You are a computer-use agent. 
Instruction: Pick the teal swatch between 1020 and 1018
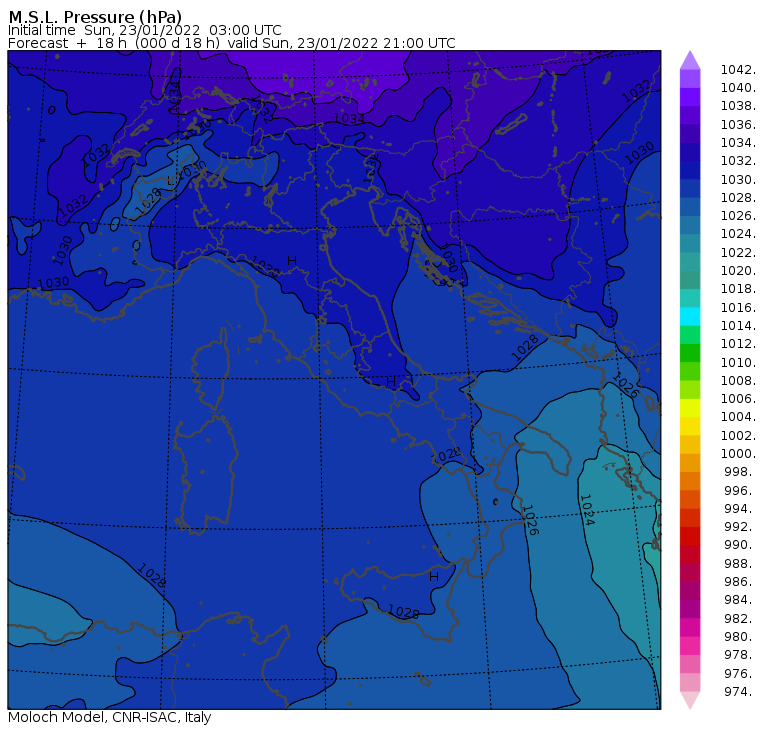(690, 280)
